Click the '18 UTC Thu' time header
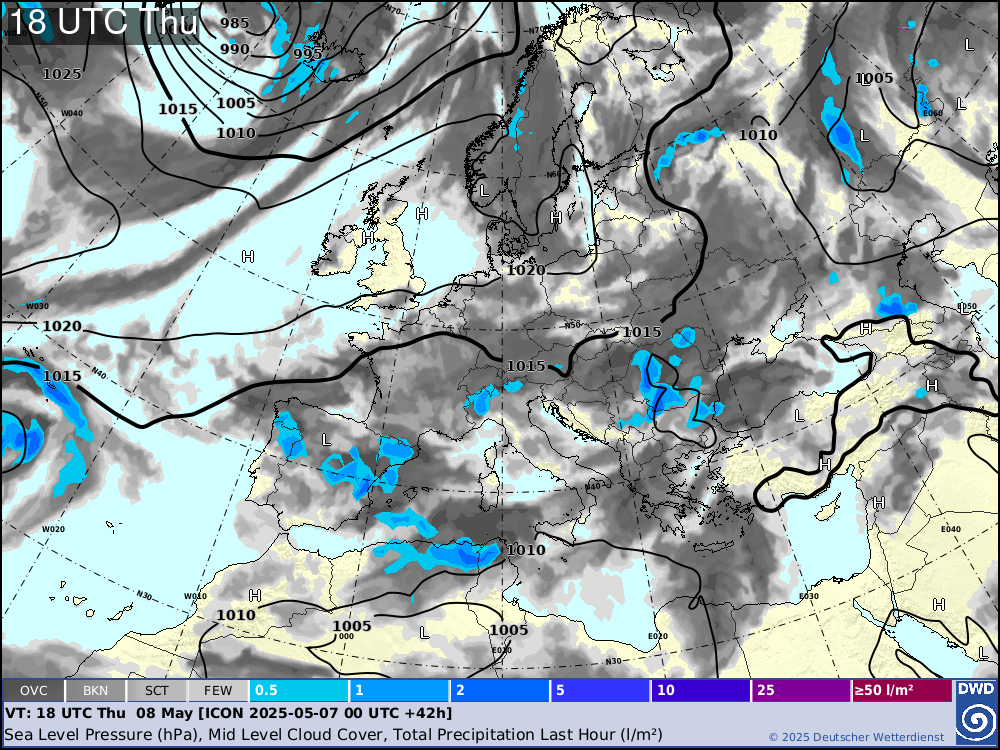The height and width of the screenshot is (750, 1000). tap(104, 22)
